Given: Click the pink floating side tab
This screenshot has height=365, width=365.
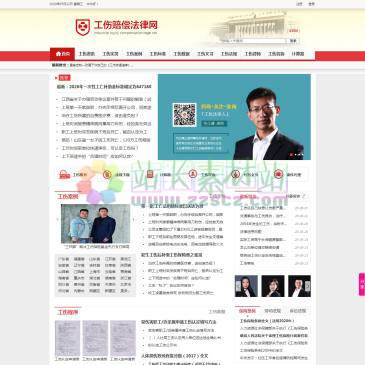Looking at the screenshot, I should [362, 284].
